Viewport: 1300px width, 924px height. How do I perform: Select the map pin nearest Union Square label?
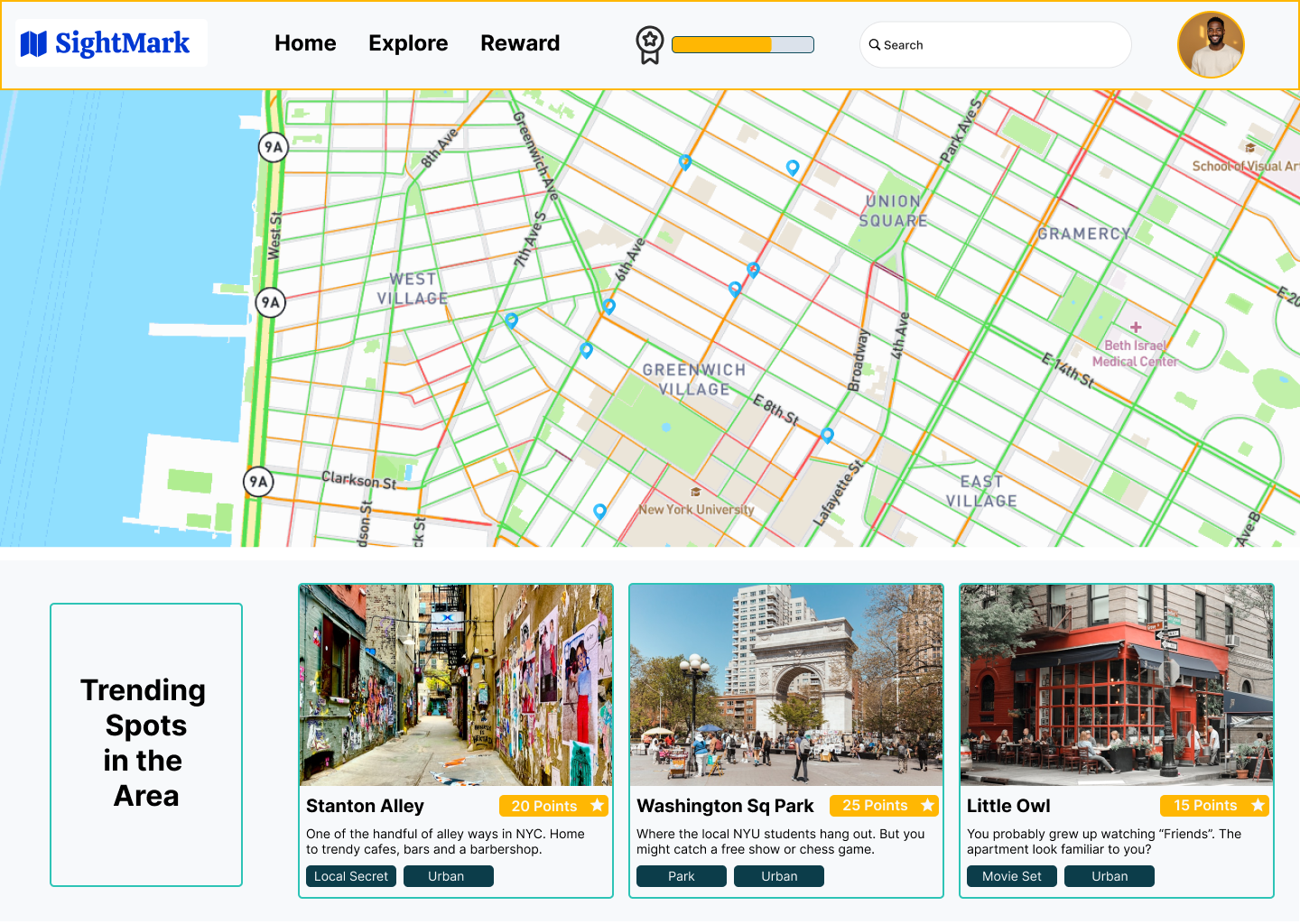(x=793, y=167)
